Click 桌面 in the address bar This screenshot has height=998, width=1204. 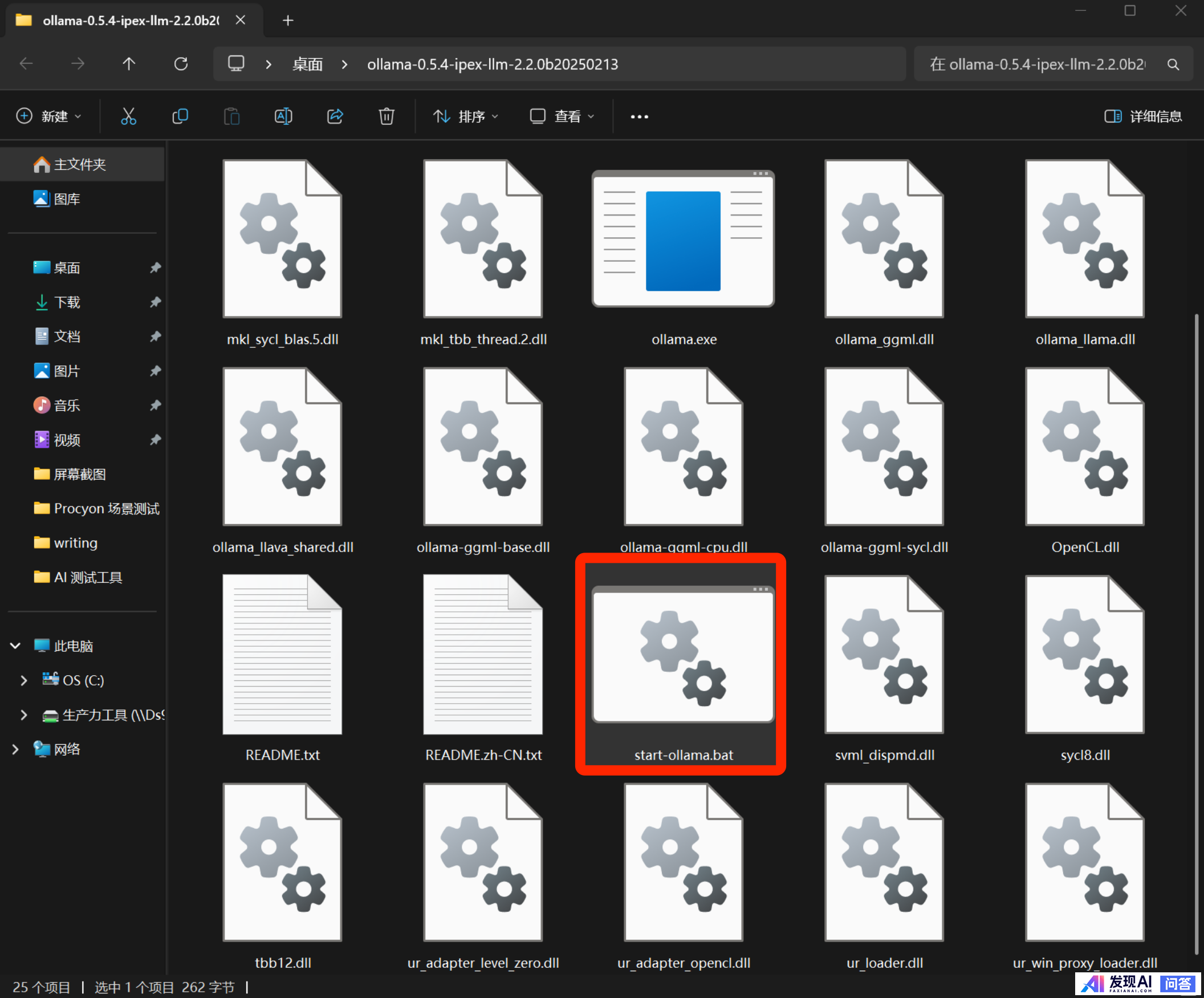[x=307, y=64]
